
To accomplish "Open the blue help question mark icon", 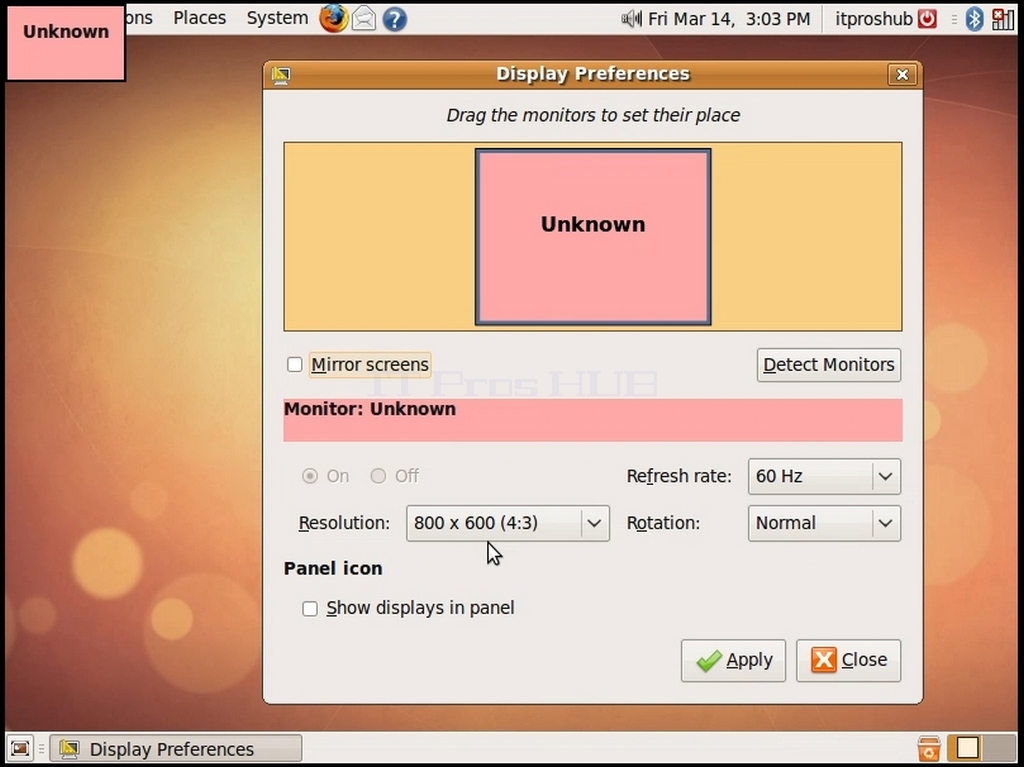I will point(394,19).
